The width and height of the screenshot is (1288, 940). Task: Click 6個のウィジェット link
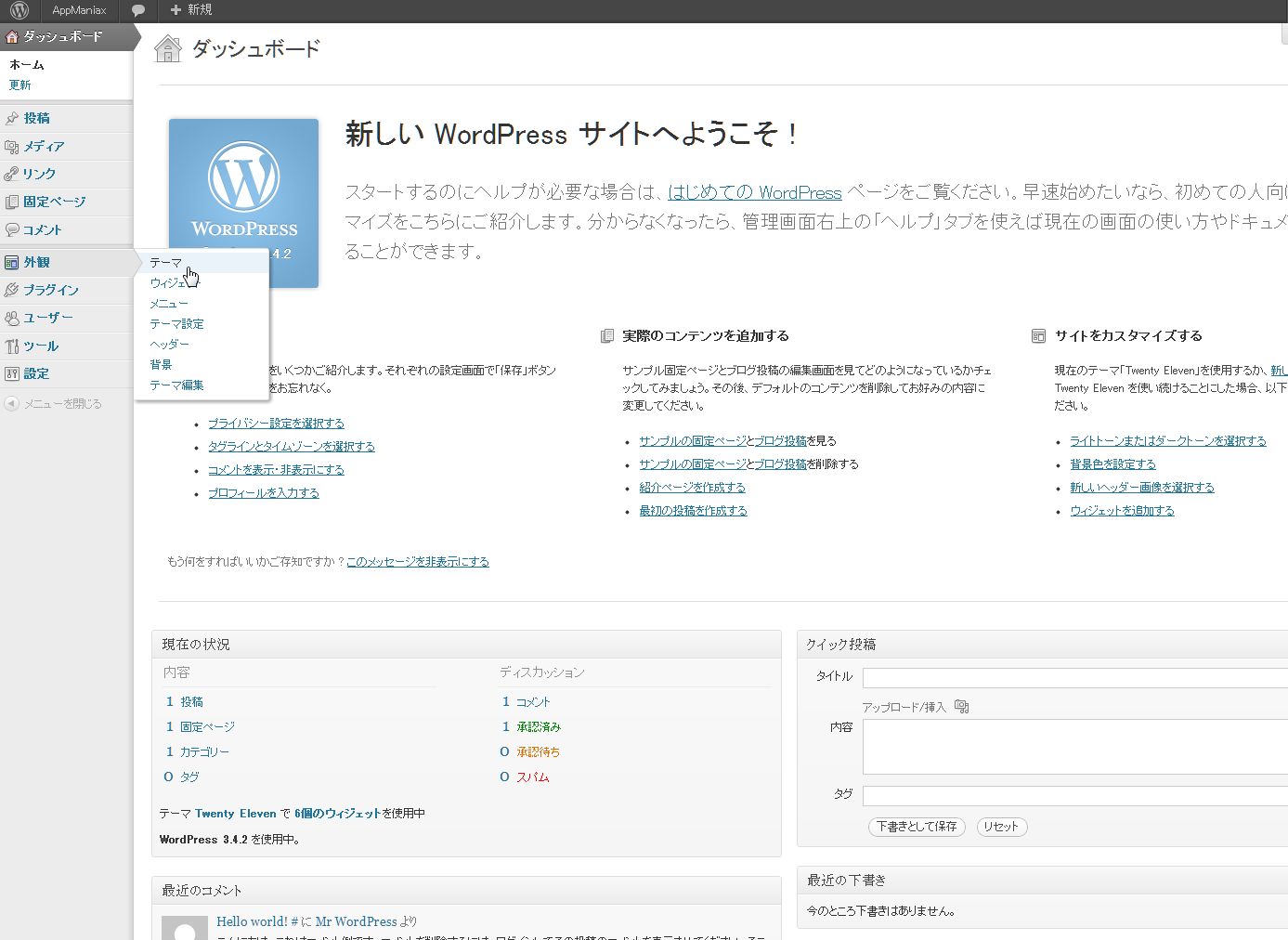(338, 813)
